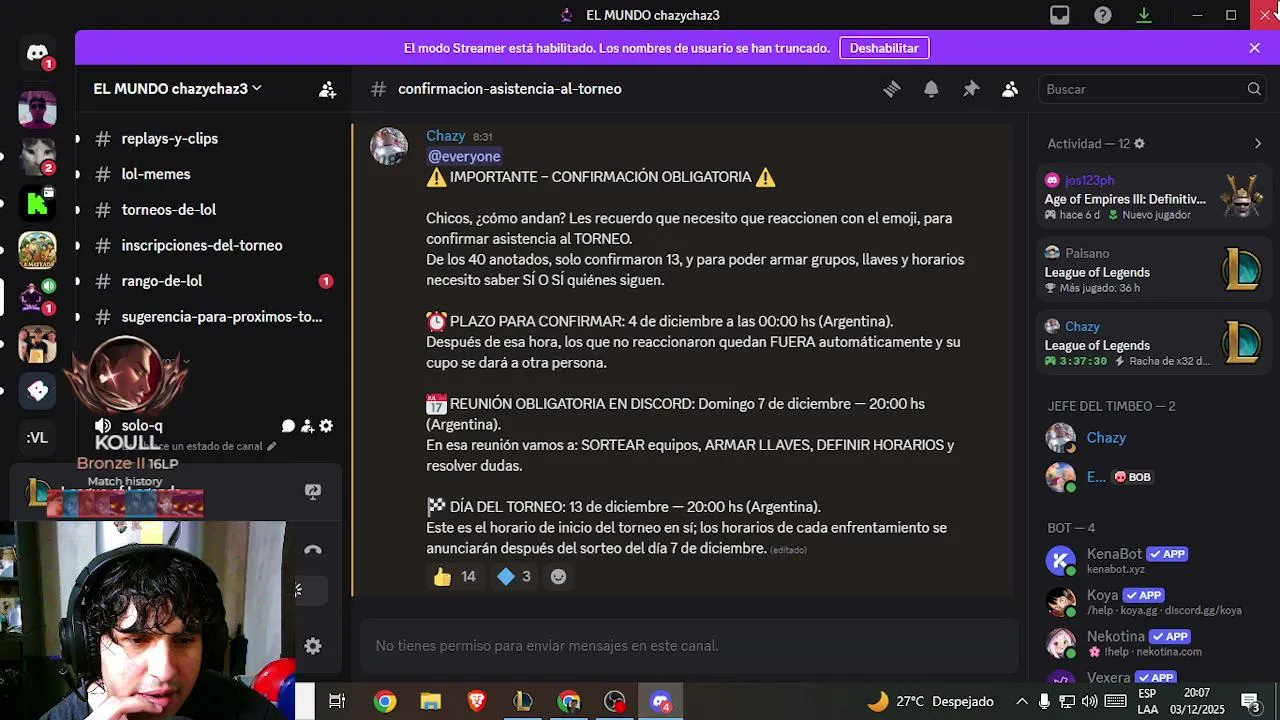Show pinned messages via pin icon

click(971, 89)
